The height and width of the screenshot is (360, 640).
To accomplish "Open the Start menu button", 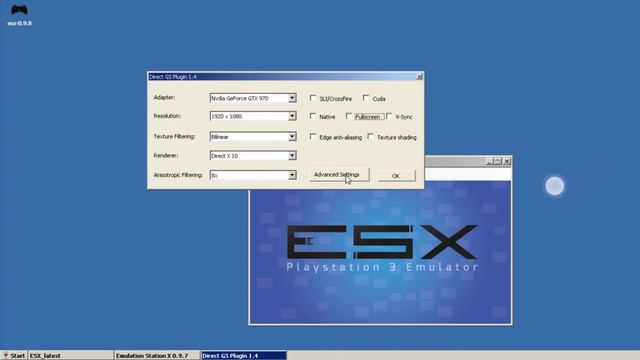I will click(14, 356).
